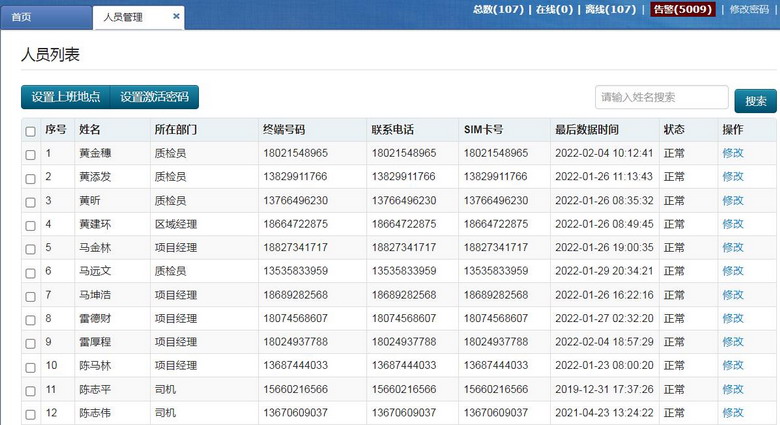This screenshot has height=425, width=780.
Task: Click 司机 department cell for 陈志平
Action: pos(165,389)
